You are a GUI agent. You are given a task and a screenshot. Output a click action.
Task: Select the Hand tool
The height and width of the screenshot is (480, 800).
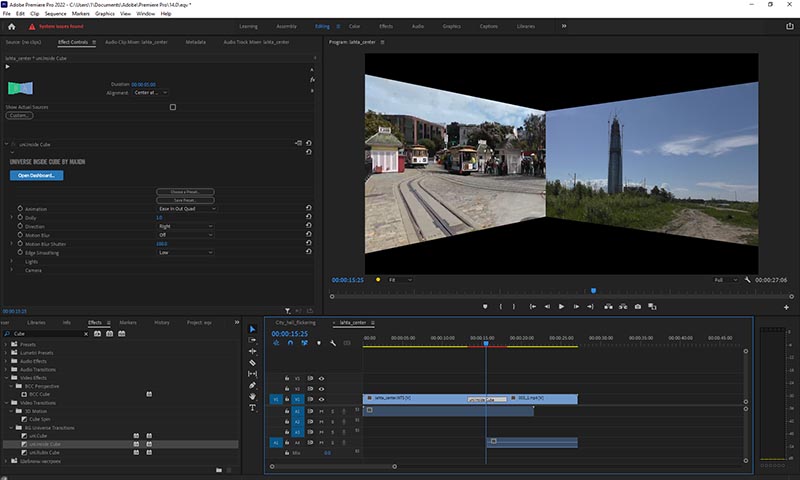(253, 396)
